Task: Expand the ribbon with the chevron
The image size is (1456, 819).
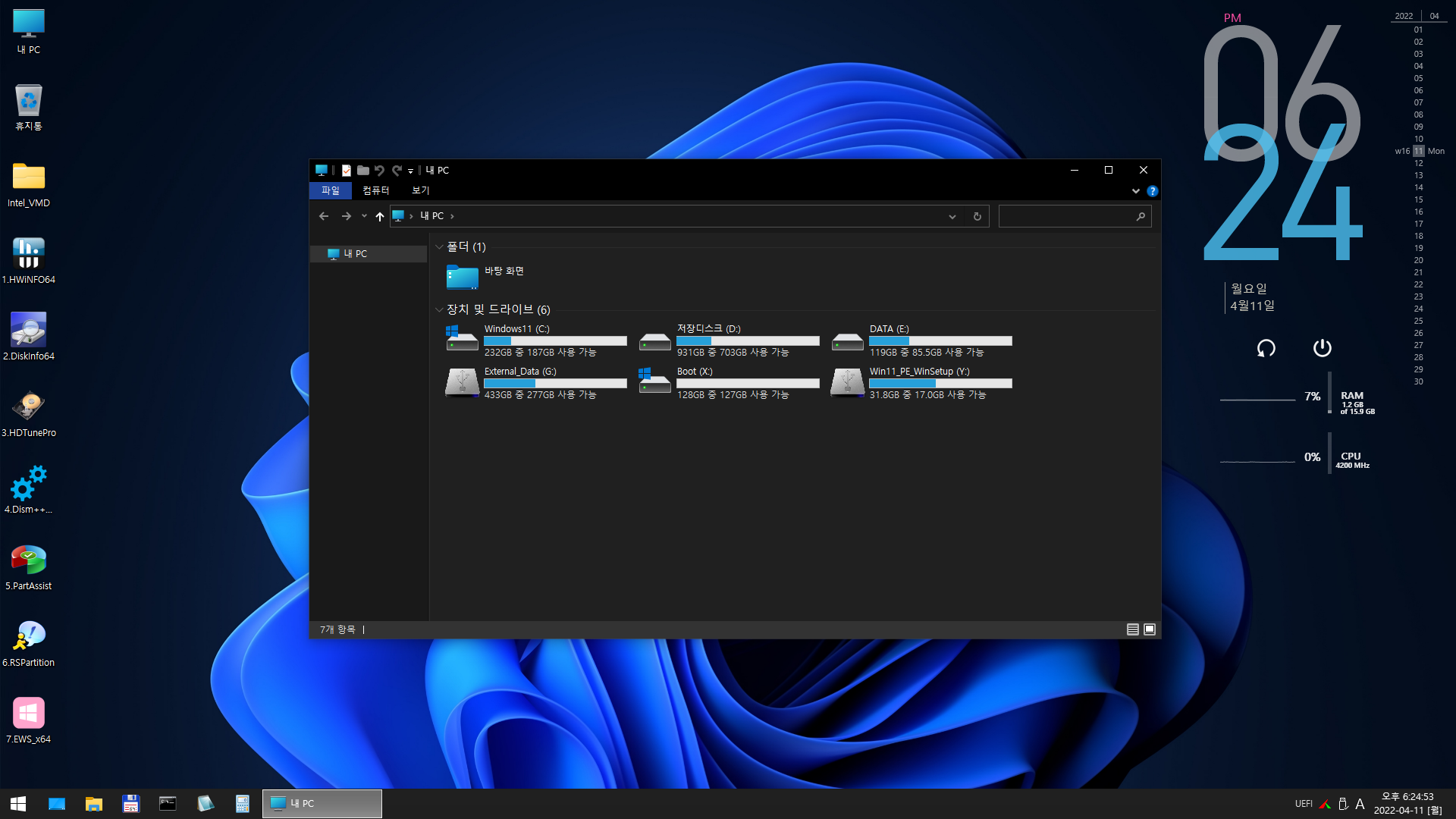Action: click(x=1136, y=191)
